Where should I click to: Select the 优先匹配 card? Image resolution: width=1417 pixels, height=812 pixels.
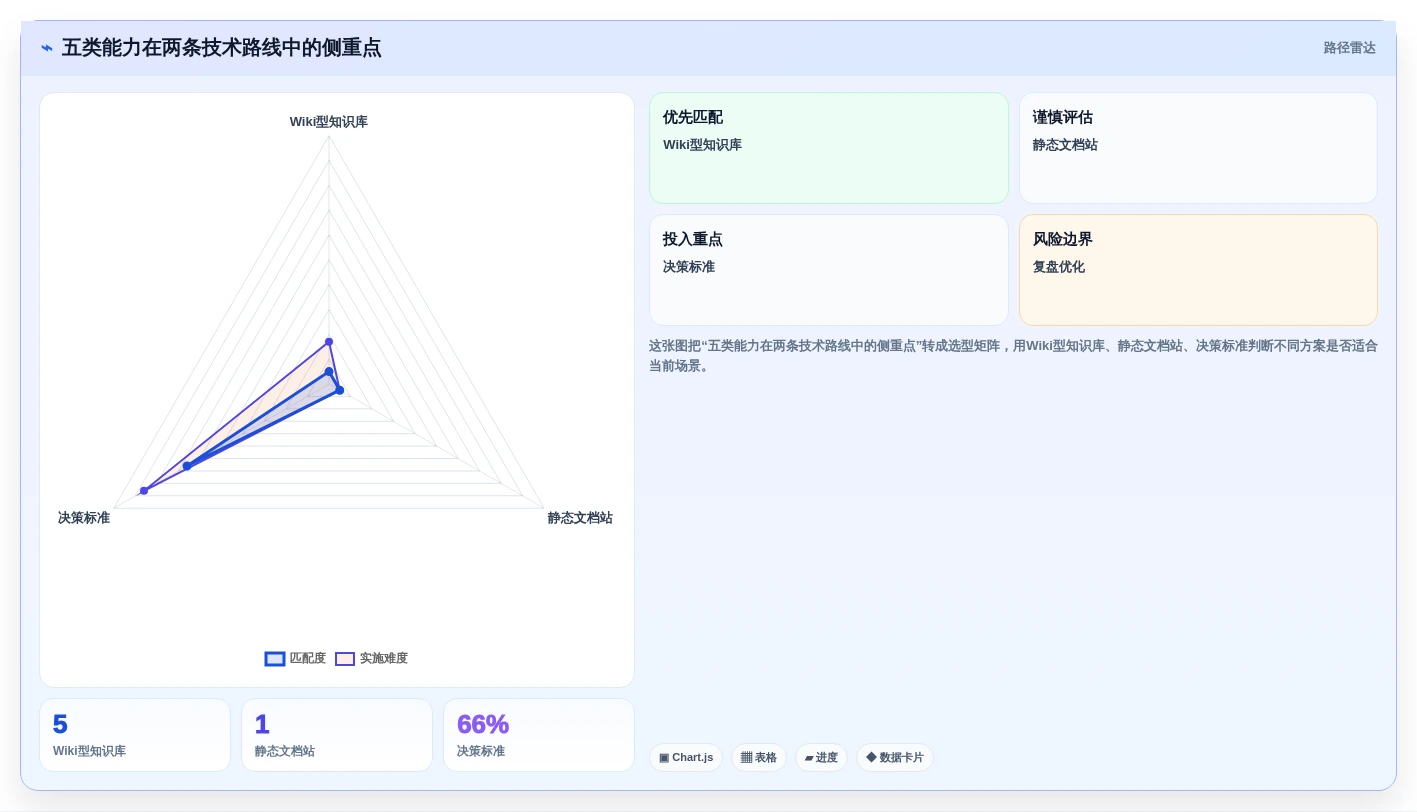[829, 148]
